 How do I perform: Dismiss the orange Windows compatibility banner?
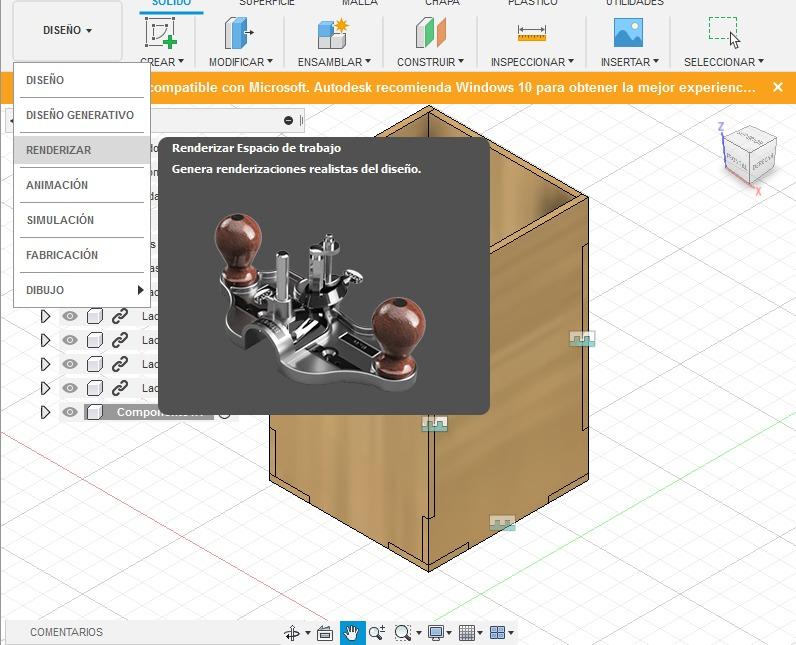tap(778, 87)
